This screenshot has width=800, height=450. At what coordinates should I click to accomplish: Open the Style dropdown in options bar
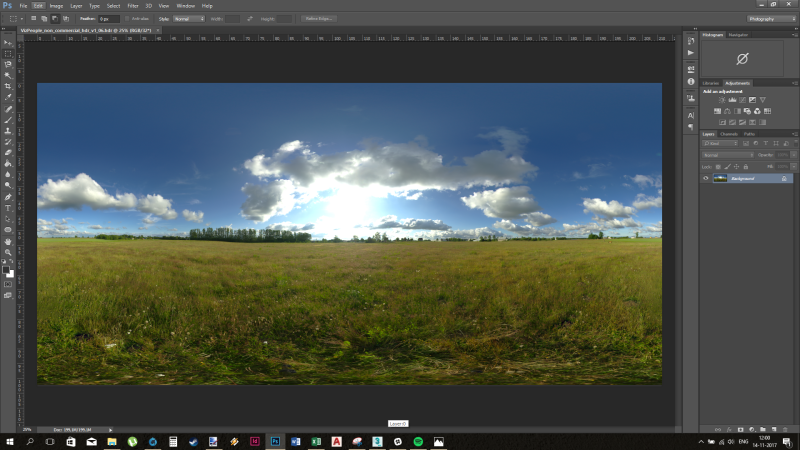[188, 18]
